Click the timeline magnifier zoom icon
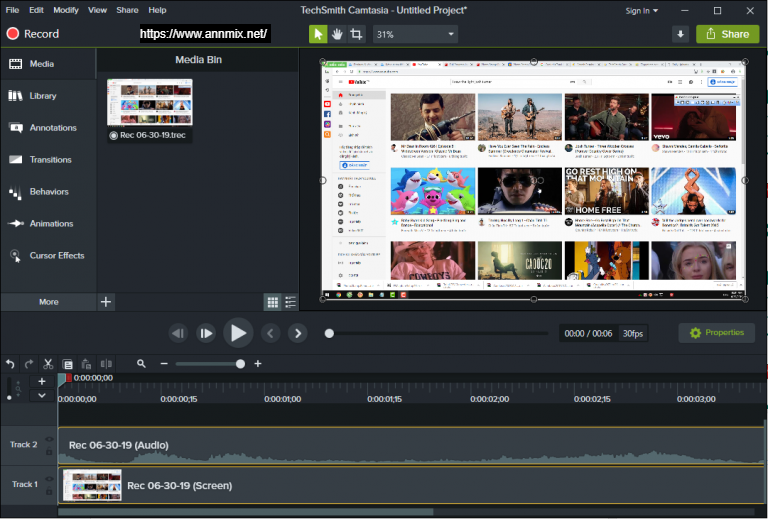Screen dimensions: 768x519 pos(141,363)
